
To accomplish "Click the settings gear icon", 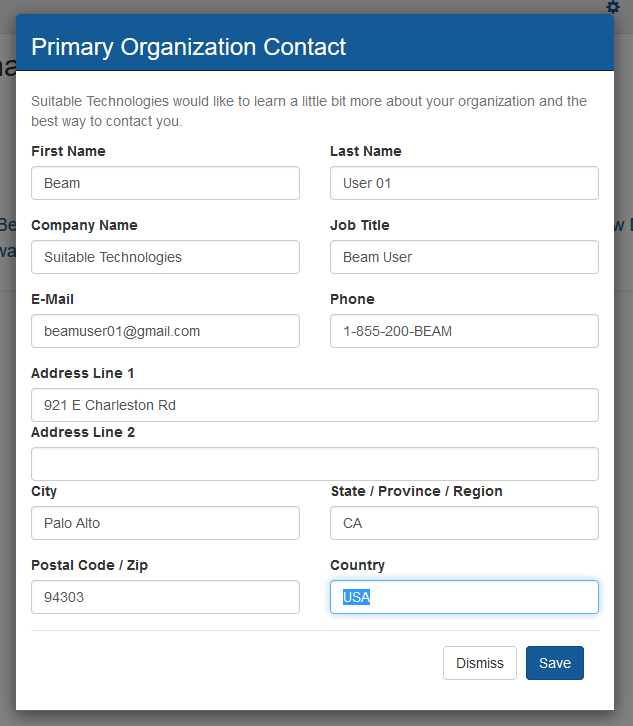I will (x=613, y=7).
